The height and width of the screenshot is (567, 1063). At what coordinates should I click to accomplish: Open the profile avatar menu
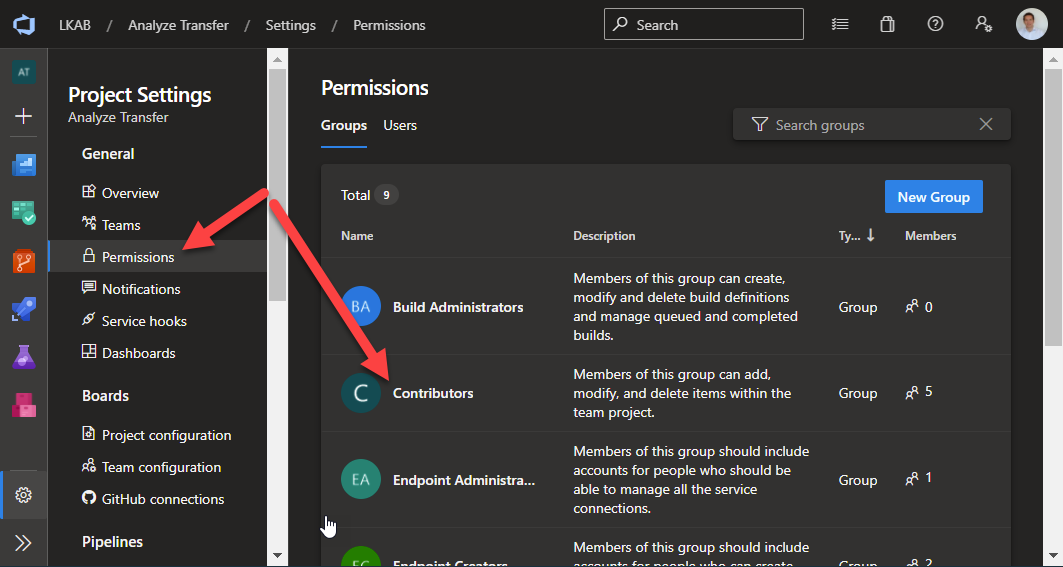coord(1032,24)
